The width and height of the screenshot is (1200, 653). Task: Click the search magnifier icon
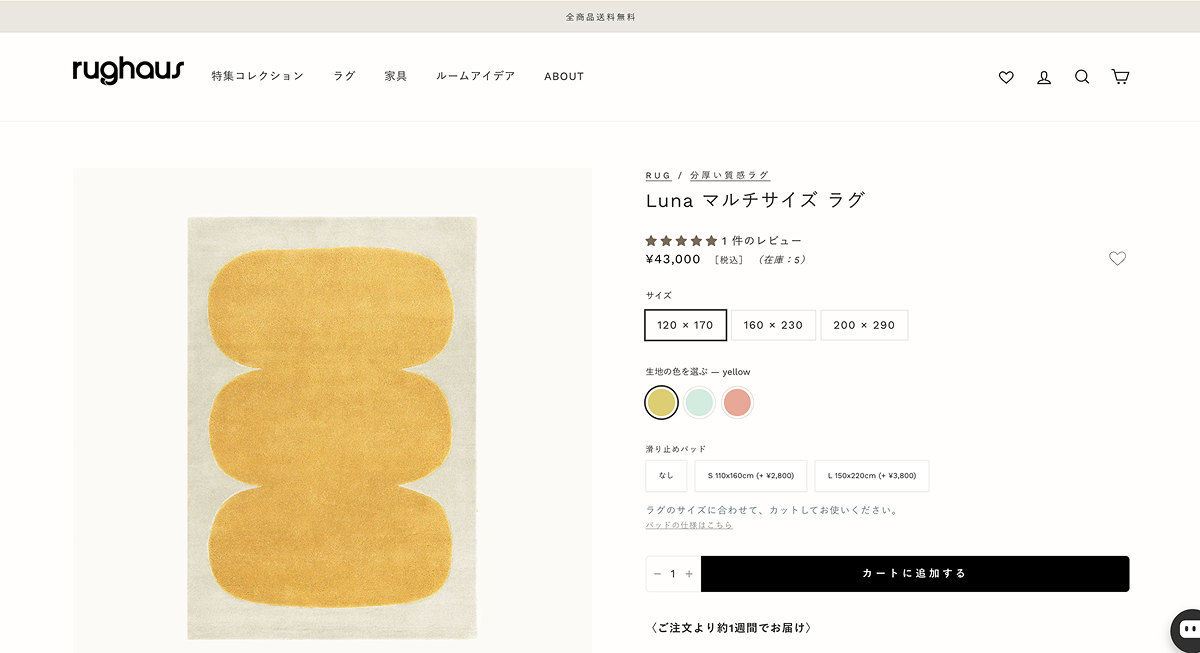click(1082, 77)
